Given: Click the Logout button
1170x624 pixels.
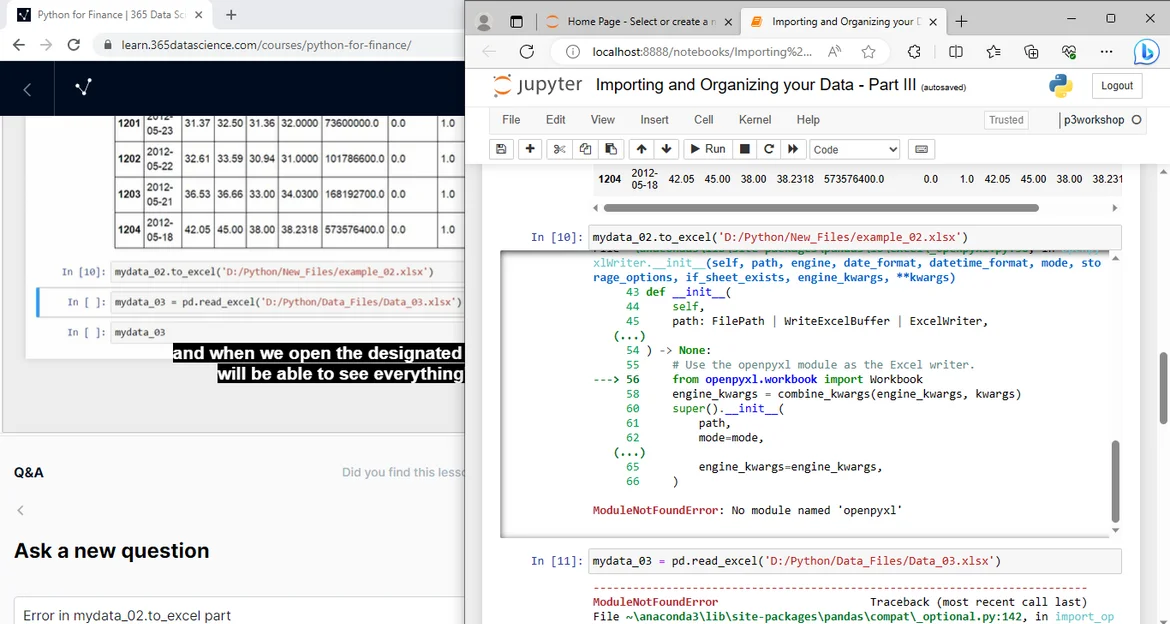Looking at the screenshot, I should (1117, 86).
